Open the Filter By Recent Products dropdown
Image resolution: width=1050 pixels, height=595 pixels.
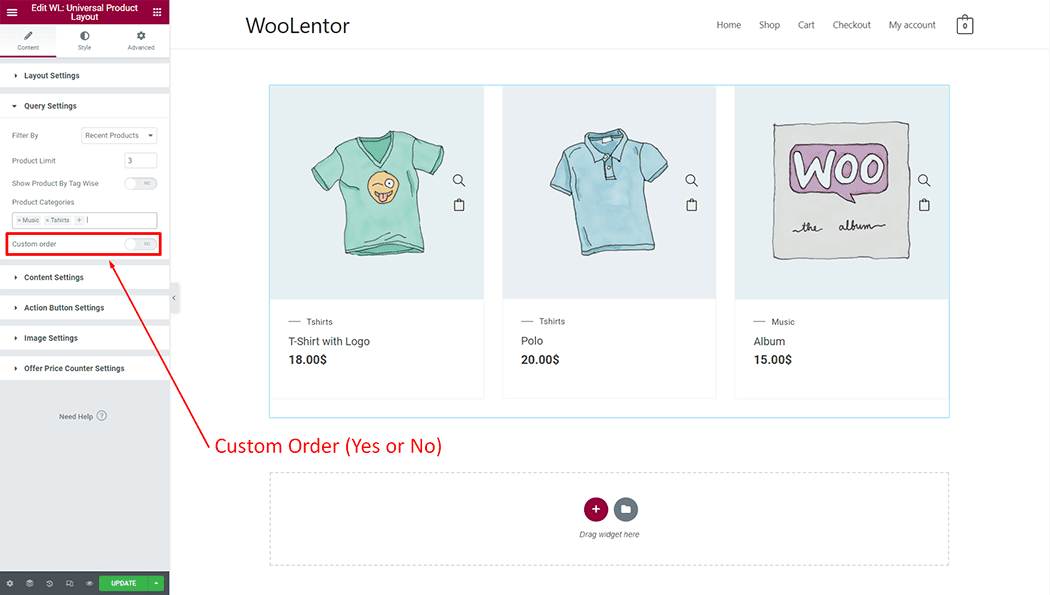click(x=119, y=135)
